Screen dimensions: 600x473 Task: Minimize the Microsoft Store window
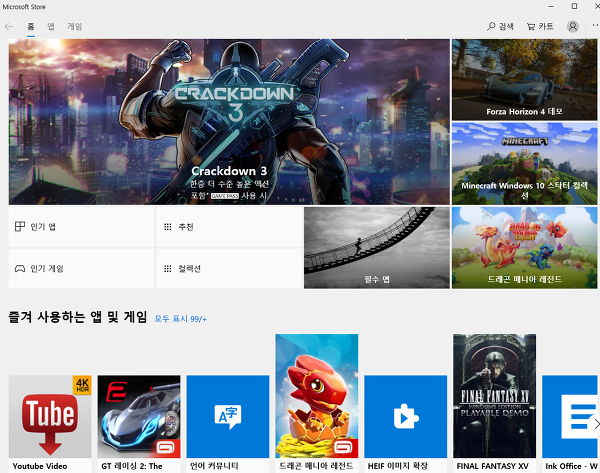(551, 6)
